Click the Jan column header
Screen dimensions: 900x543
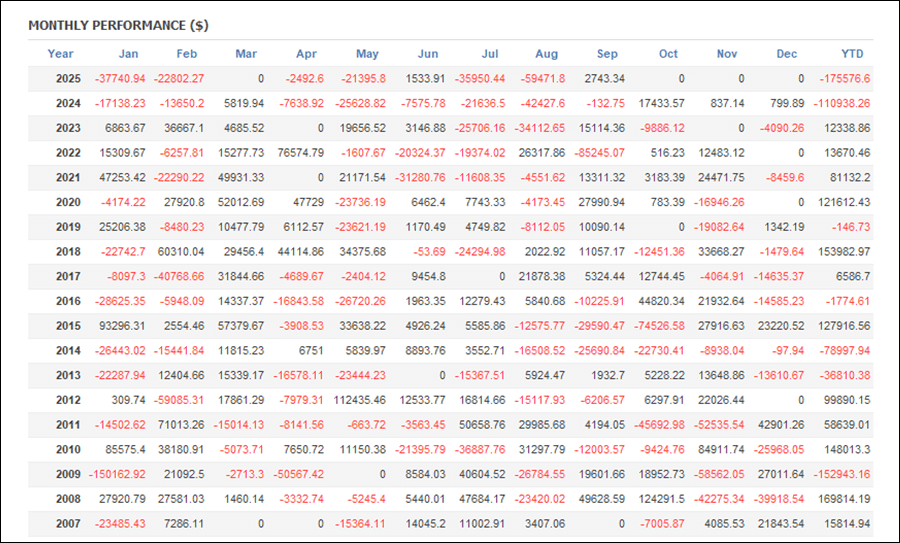point(128,54)
